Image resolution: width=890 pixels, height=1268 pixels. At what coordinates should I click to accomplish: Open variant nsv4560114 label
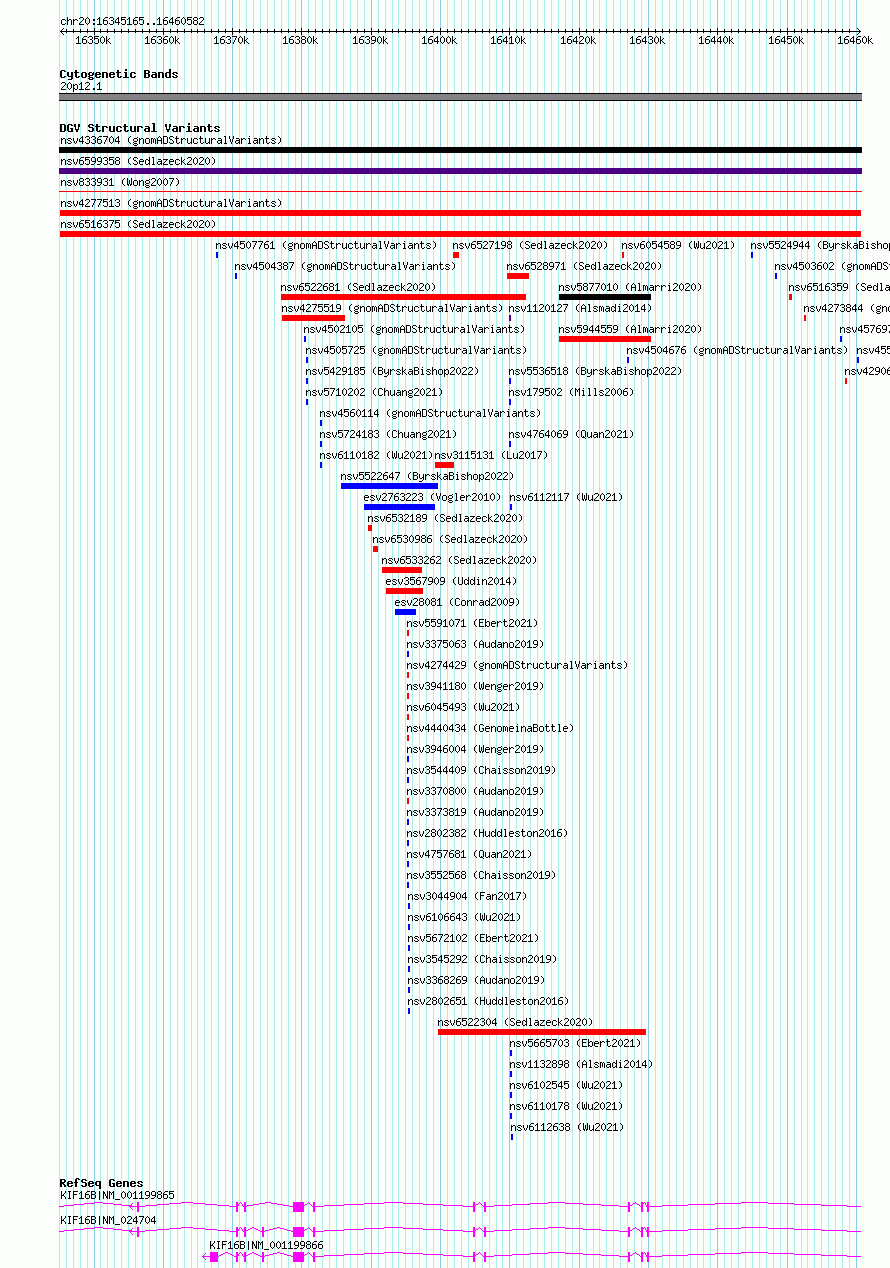430,413
